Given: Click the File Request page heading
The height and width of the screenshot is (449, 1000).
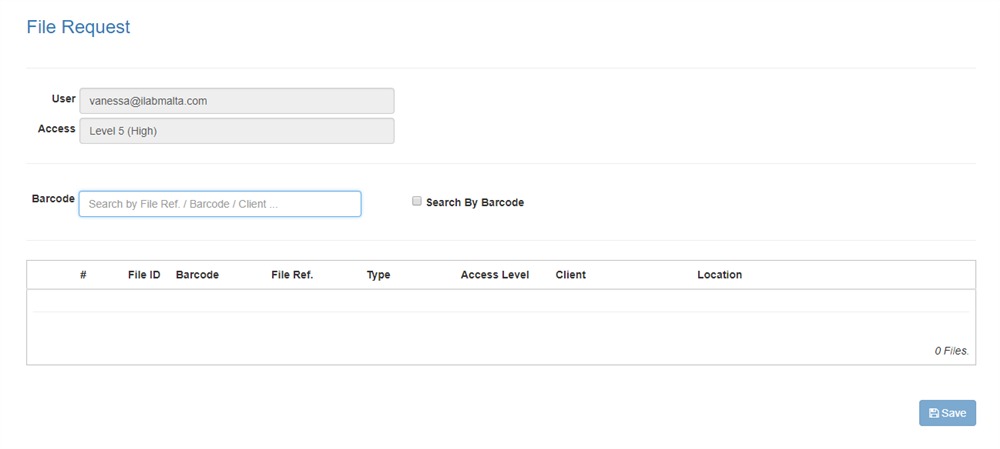Looking at the screenshot, I should (78, 27).
